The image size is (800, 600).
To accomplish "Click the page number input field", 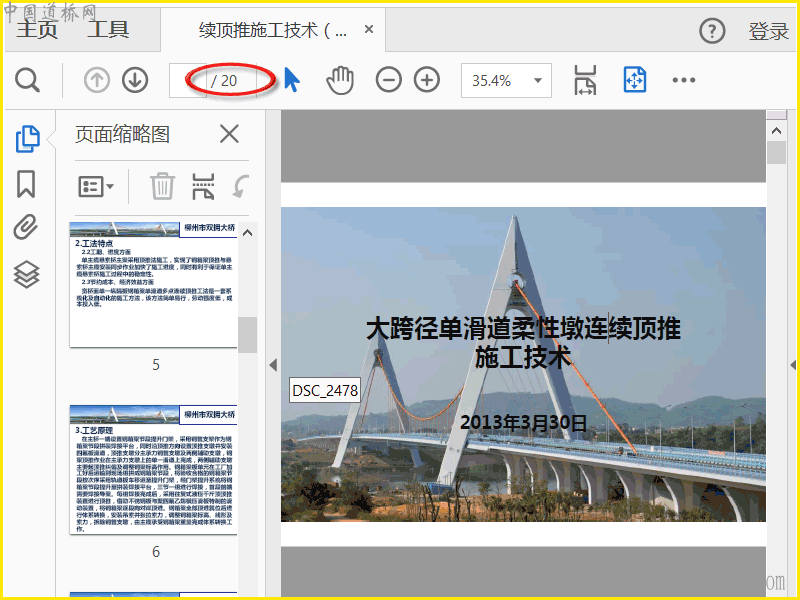I will [188, 80].
